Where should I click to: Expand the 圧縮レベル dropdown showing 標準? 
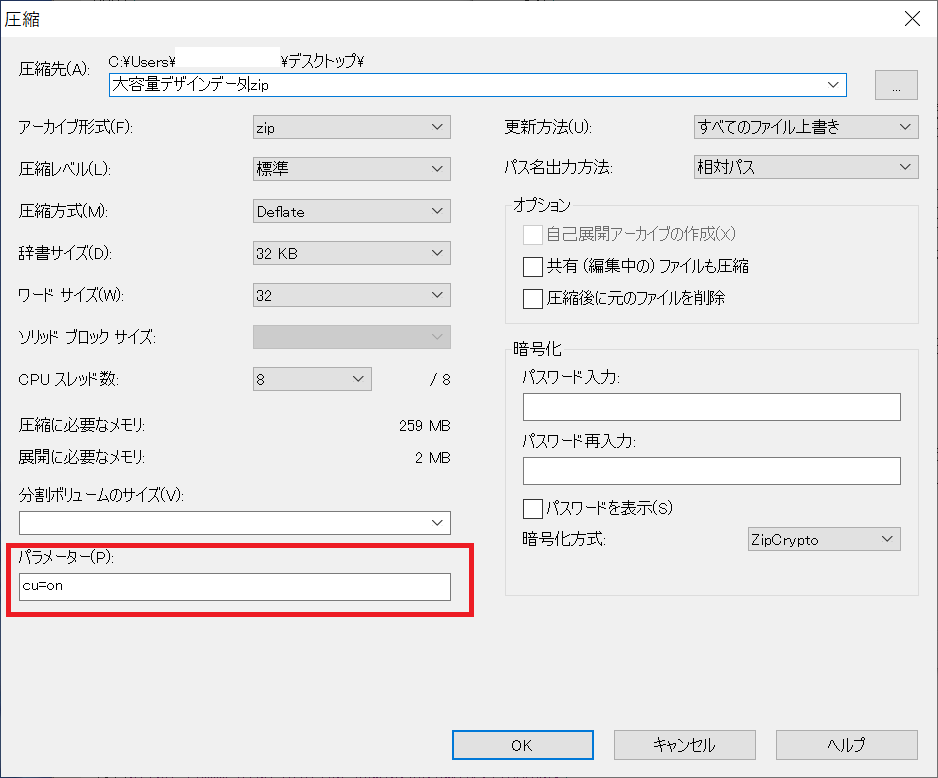point(351,169)
